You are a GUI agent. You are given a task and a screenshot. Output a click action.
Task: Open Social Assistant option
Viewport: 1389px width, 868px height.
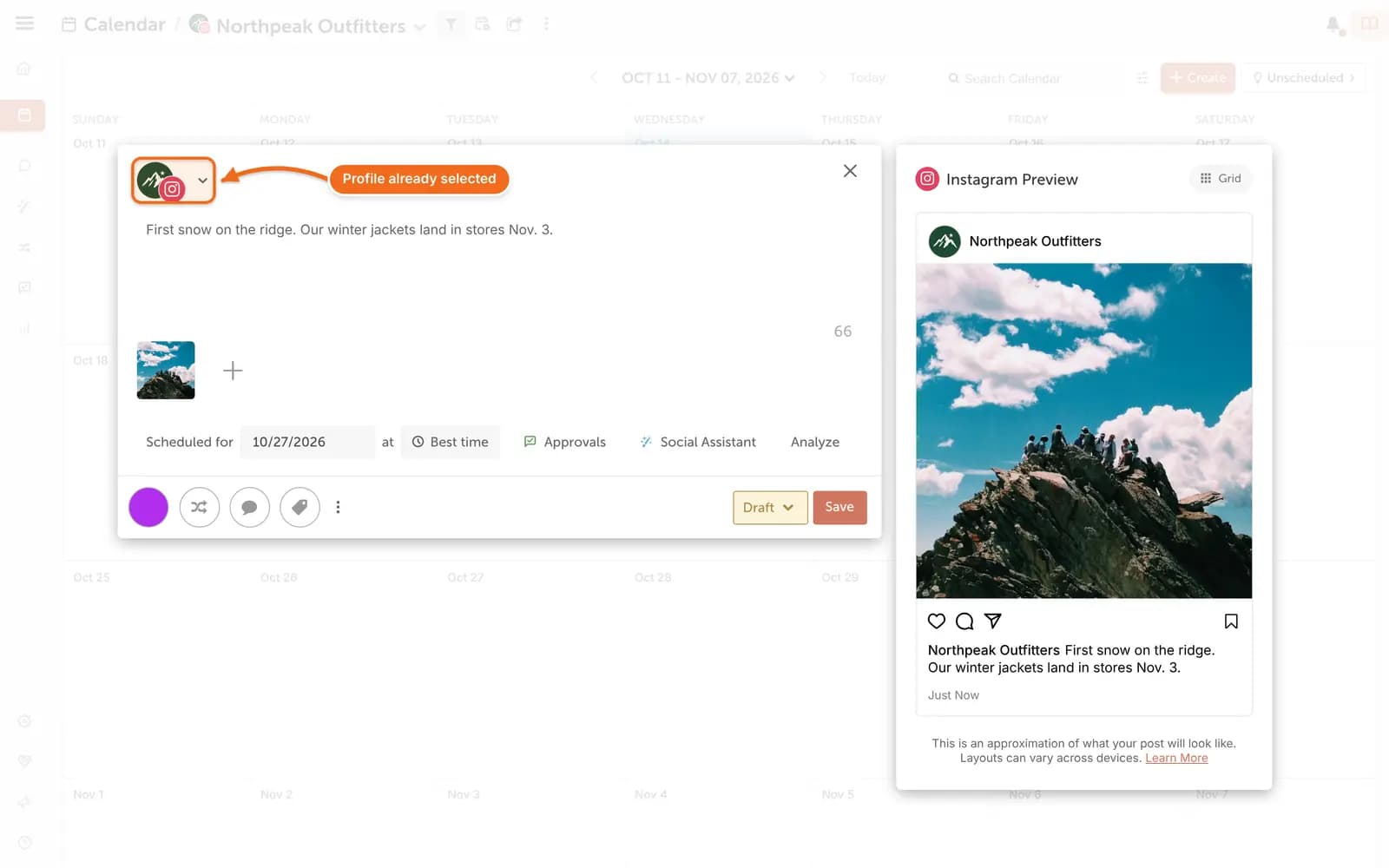[698, 442]
